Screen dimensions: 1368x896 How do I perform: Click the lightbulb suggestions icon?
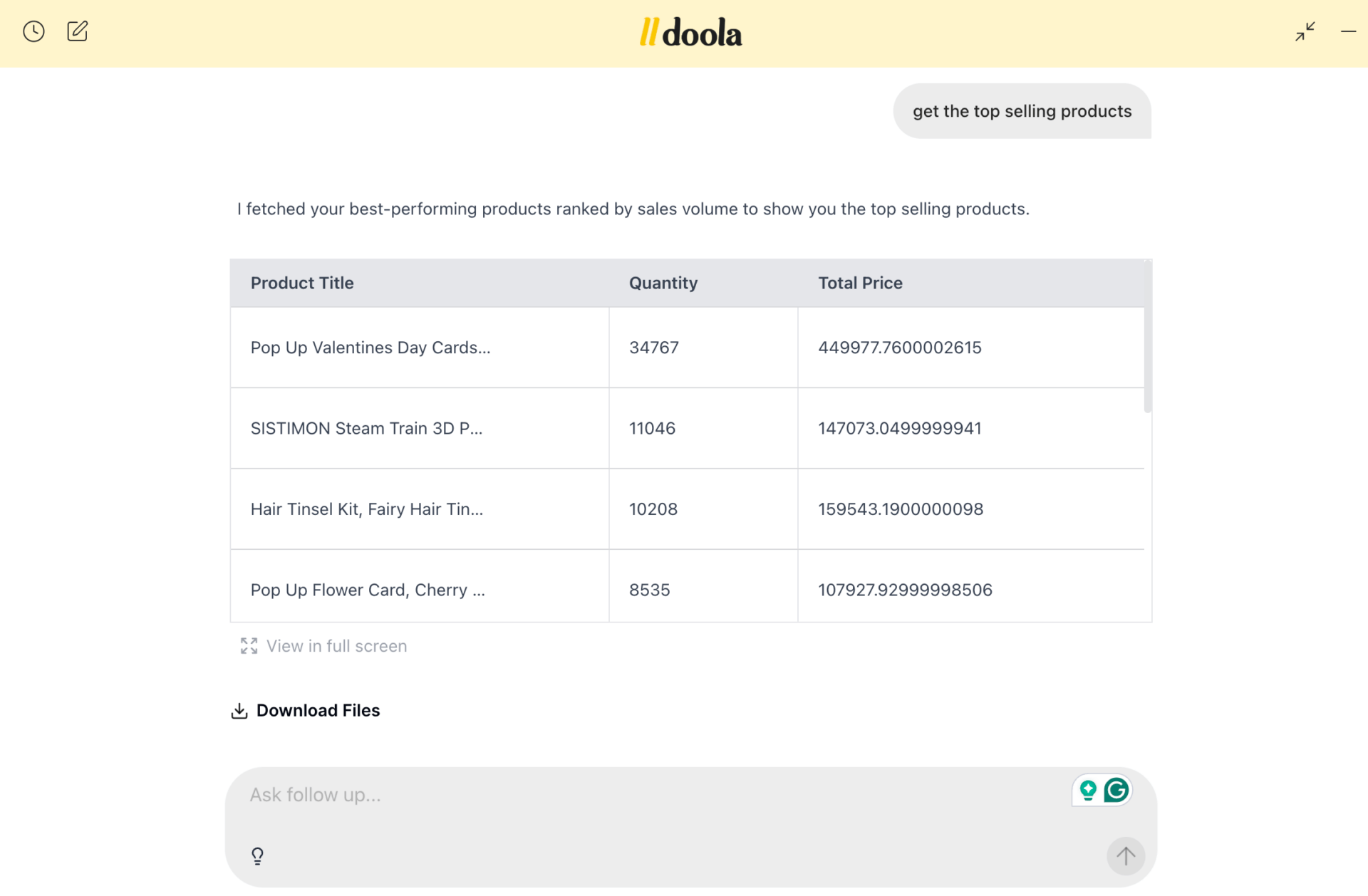tap(258, 855)
